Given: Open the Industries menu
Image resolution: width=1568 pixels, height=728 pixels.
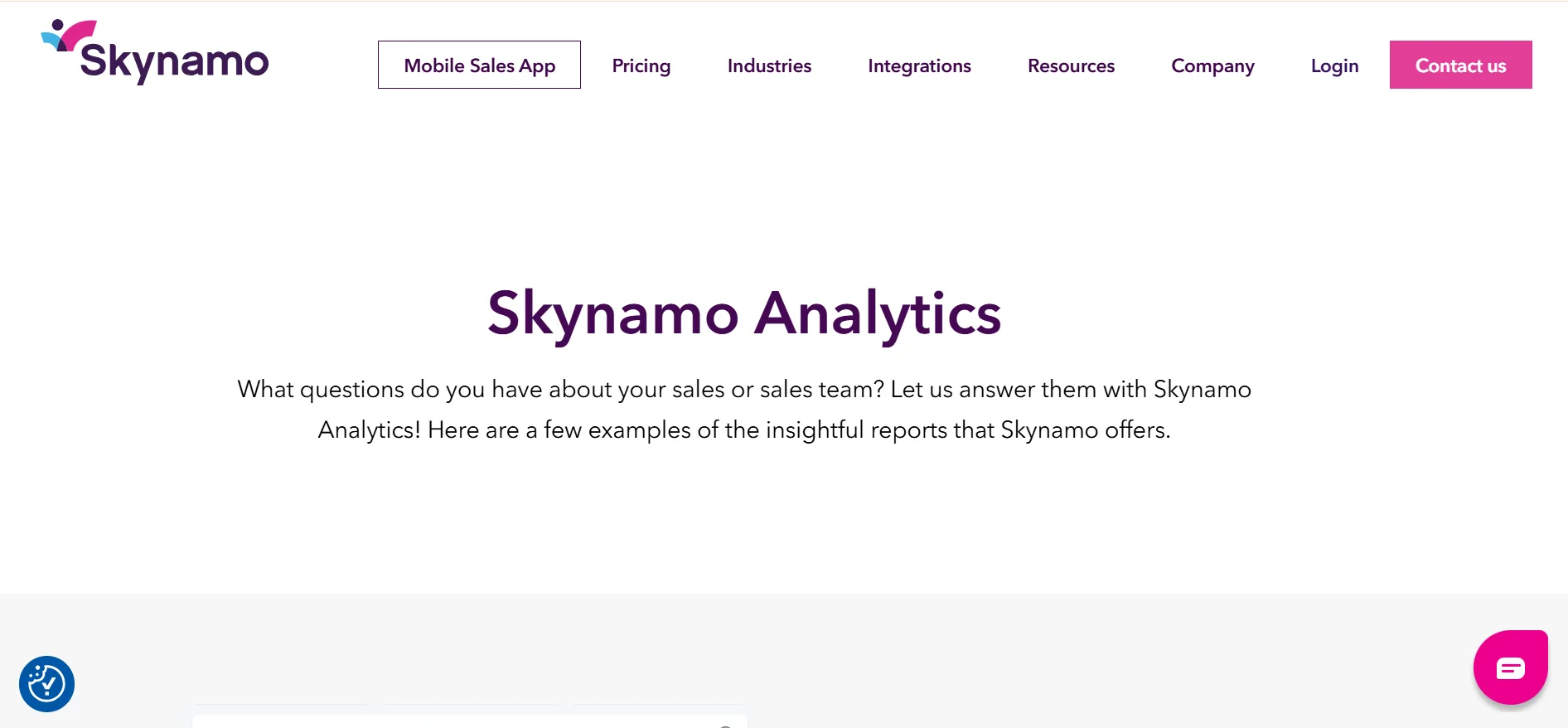Looking at the screenshot, I should coord(769,66).
